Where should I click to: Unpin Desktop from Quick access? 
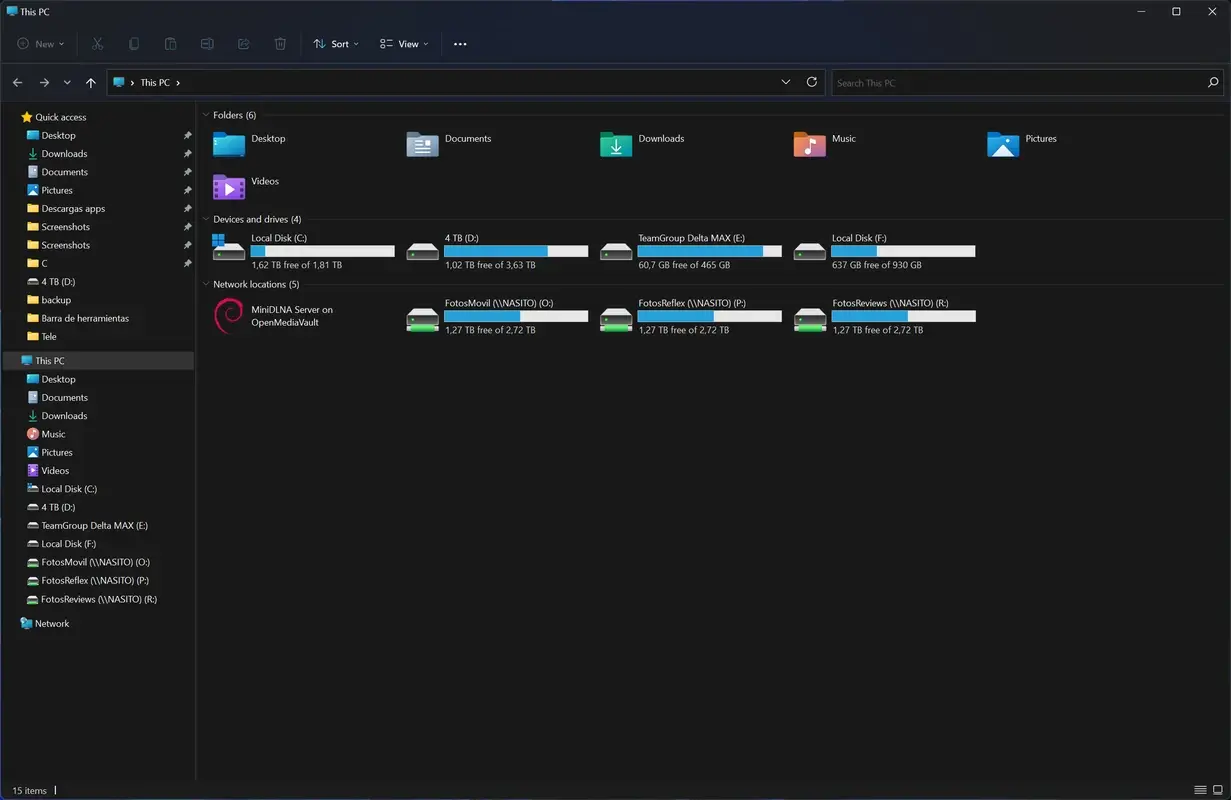187,135
